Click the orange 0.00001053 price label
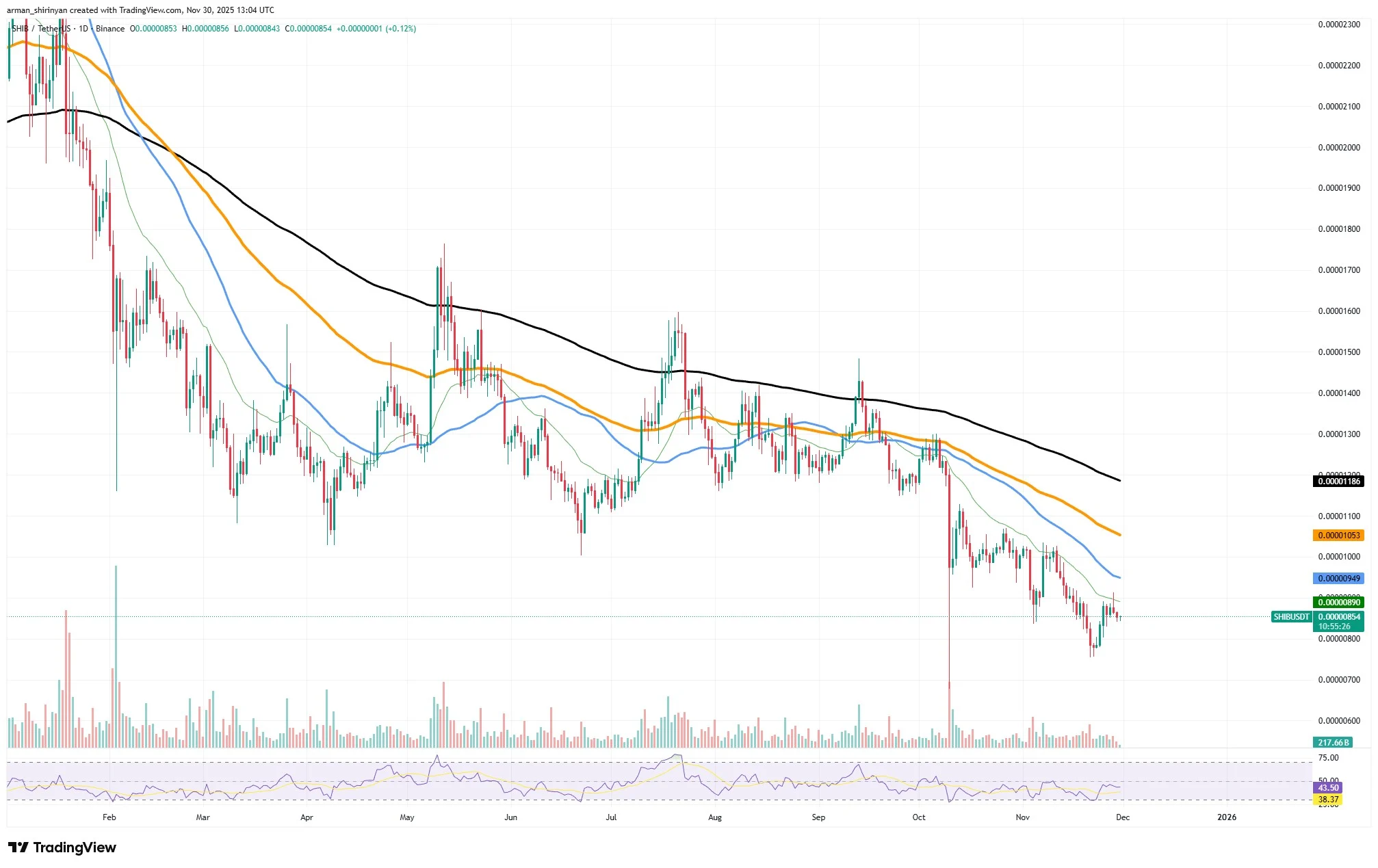The image size is (1378, 868). (1338, 536)
